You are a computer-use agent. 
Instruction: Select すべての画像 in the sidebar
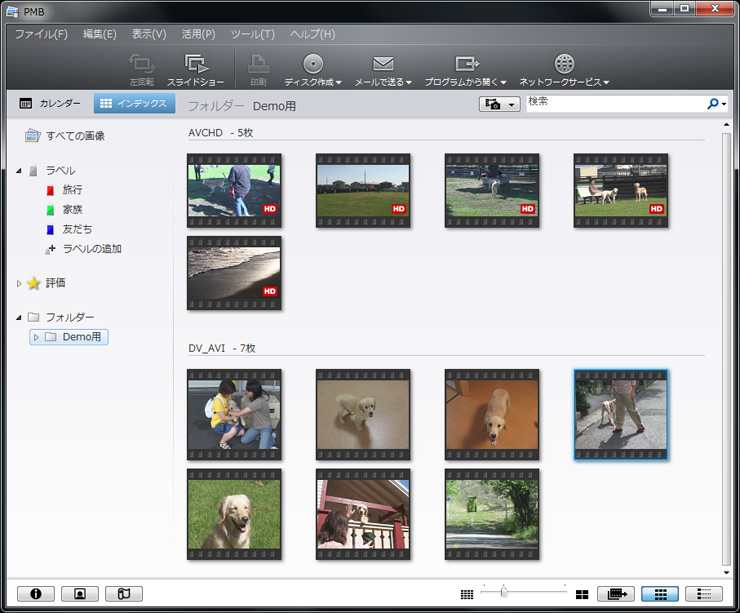click(x=74, y=135)
